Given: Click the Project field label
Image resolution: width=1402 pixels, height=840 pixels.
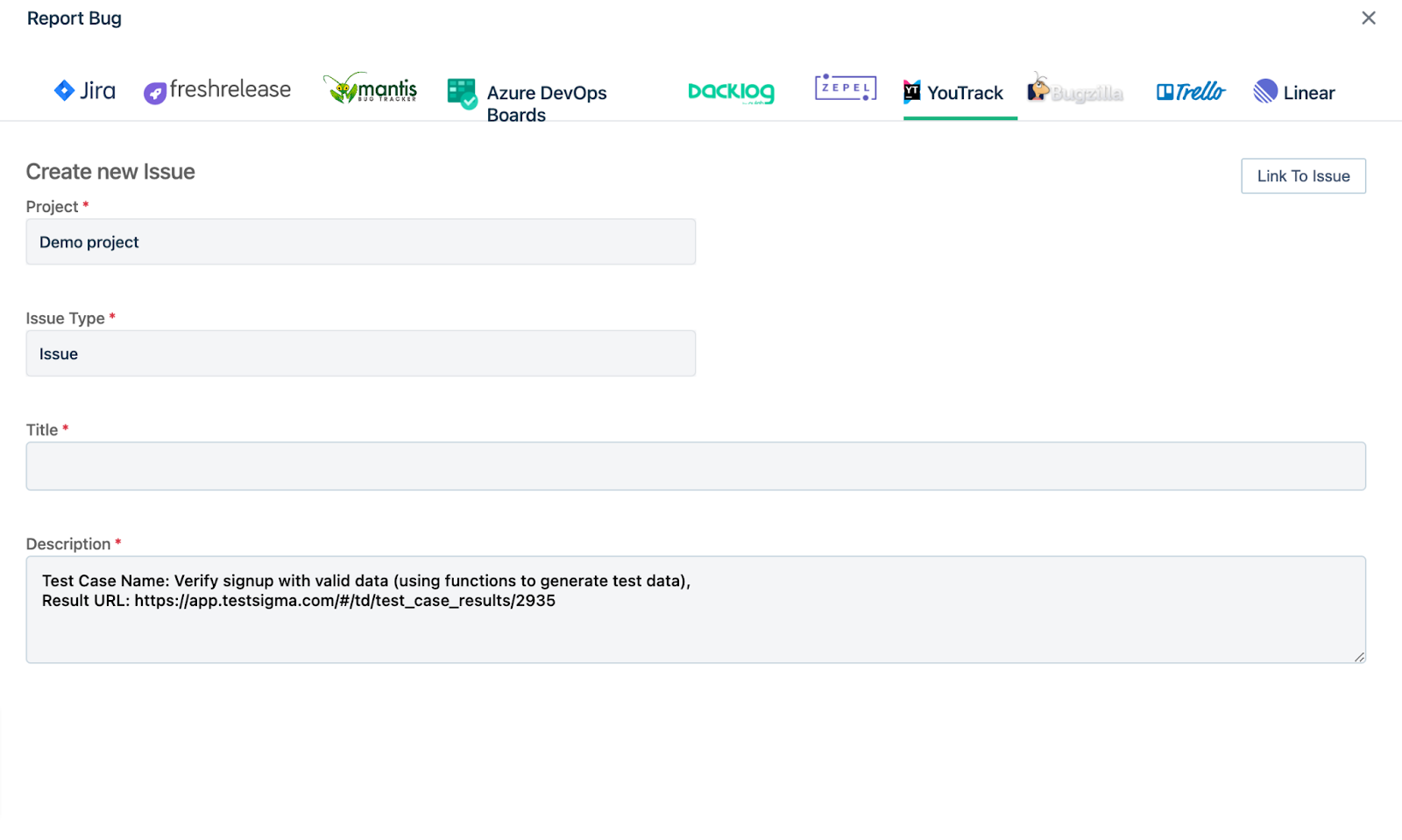Looking at the screenshot, I should tap(53, 207).
